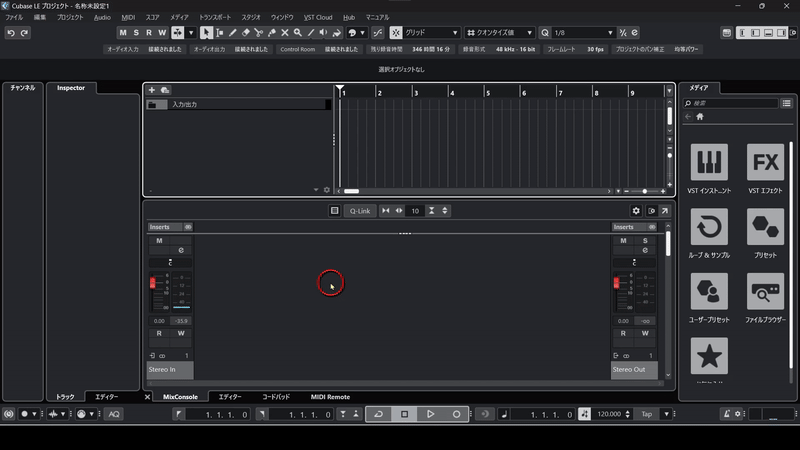Select the Erase tool
This screenshot has width=800, height=450.
tap(245, 33)
